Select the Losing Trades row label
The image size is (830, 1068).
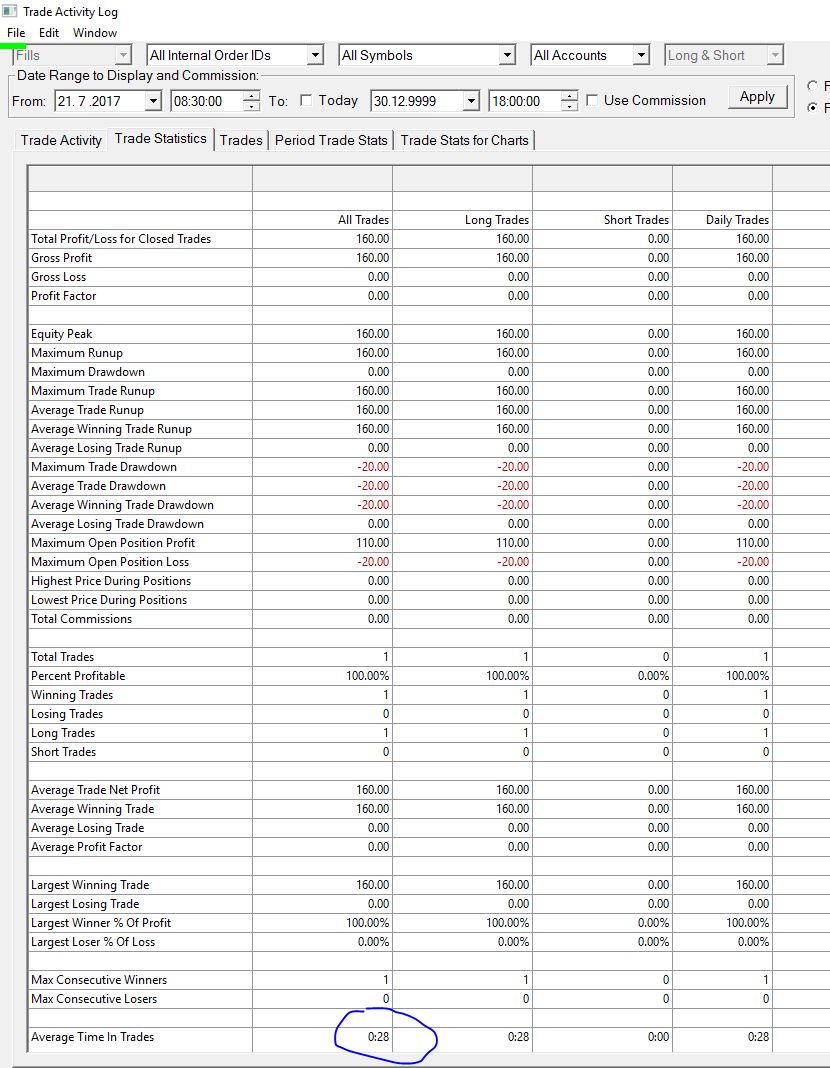(x=67, y=714)
